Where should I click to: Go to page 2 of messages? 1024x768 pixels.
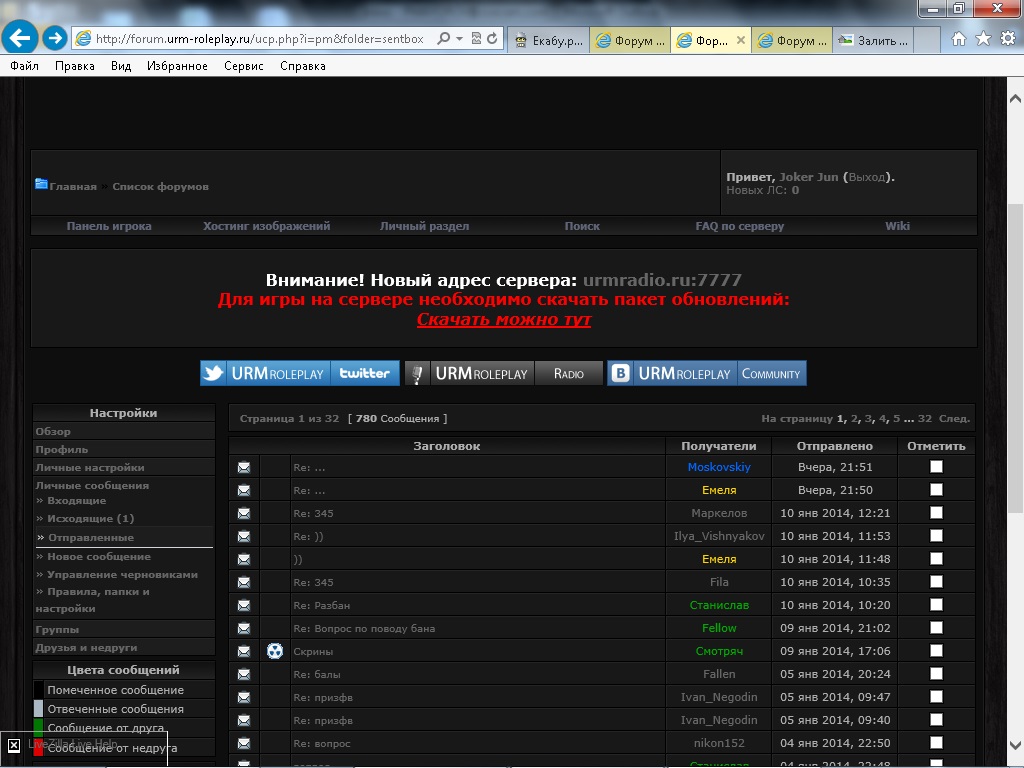pos(854,419)
